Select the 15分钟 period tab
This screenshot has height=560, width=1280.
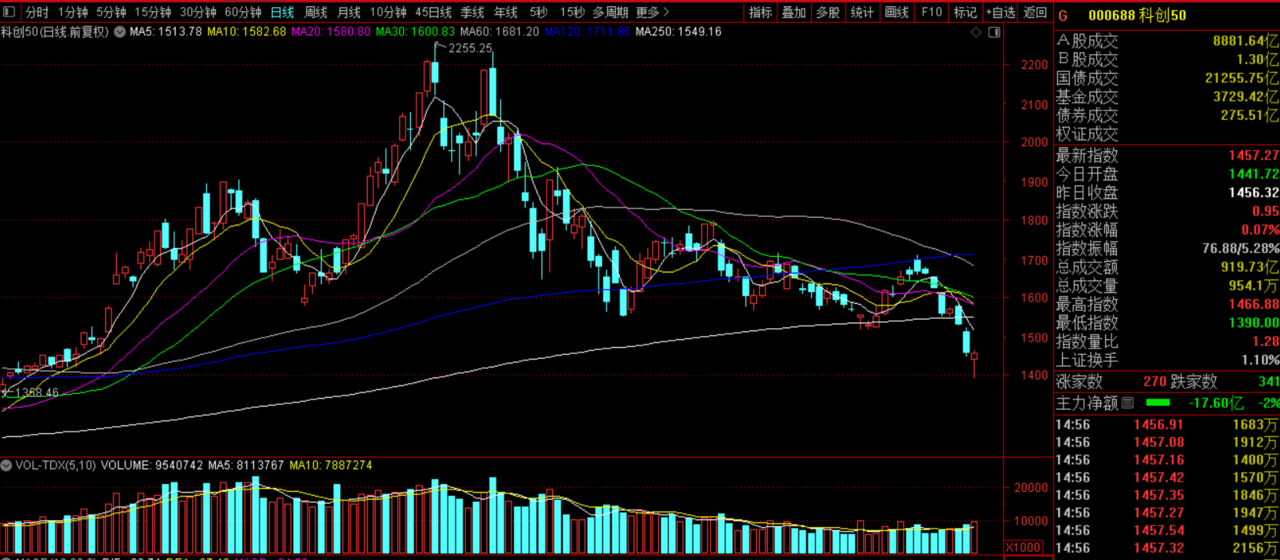click(153, 13)
